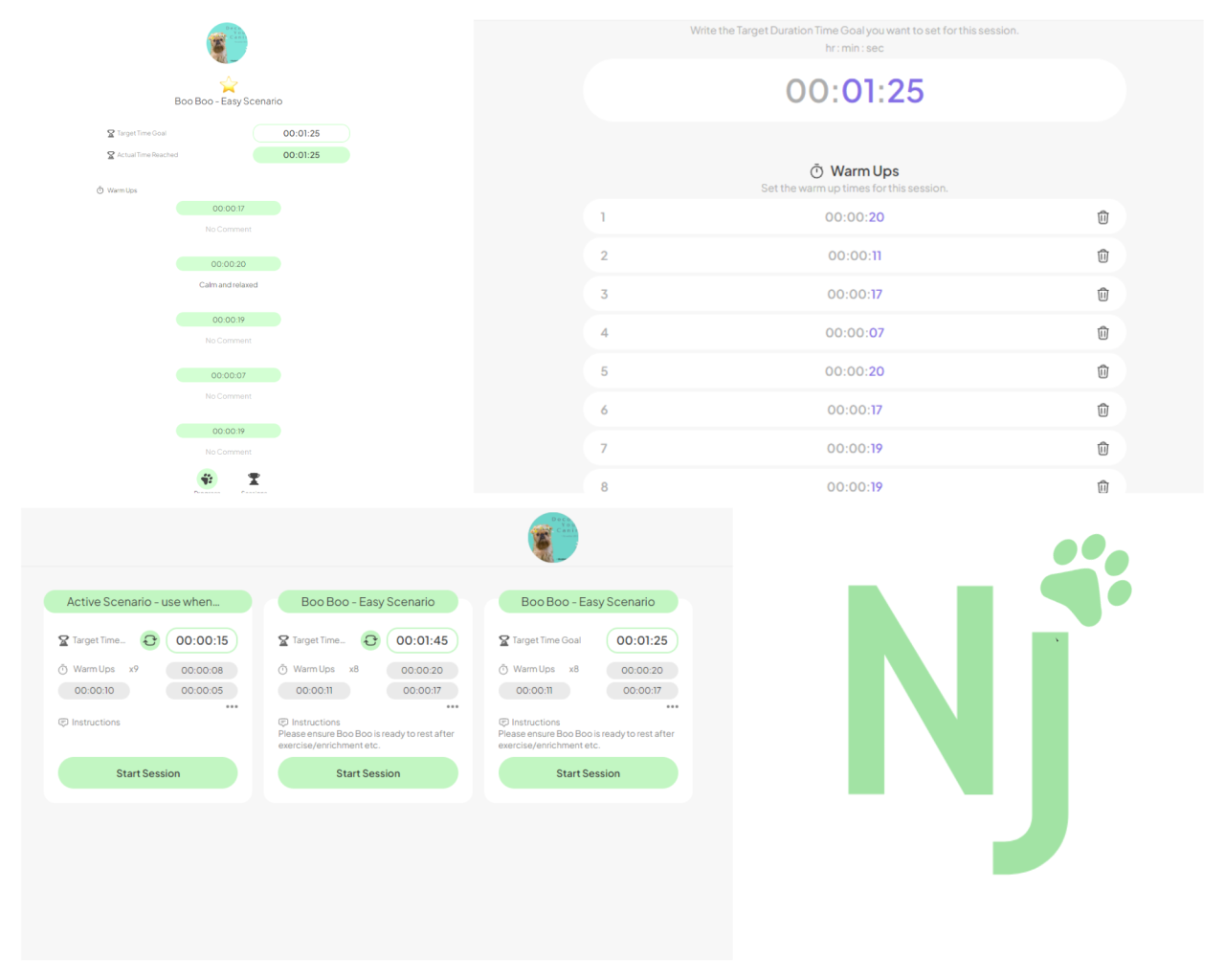The height and width of the screenshot is (980, 1225).
Task: Start Session for Active Scenario card
Action: [x=147, y=773]
